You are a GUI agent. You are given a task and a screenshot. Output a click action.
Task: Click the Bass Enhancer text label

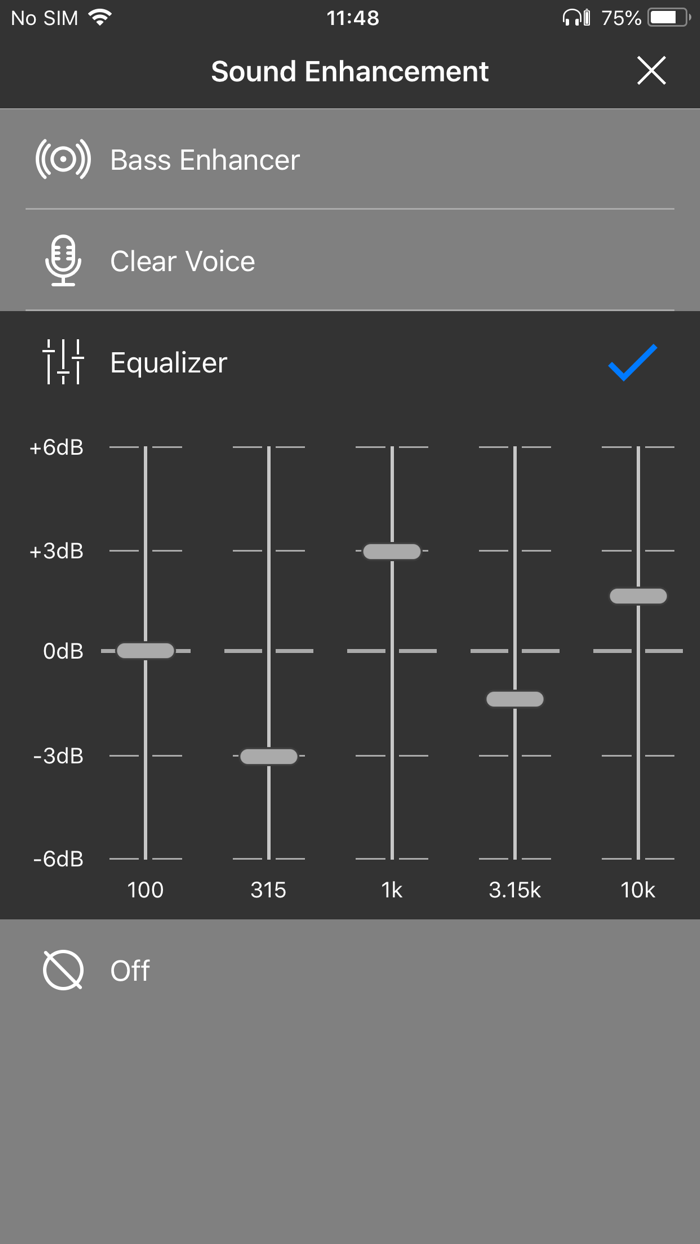pyautogui.click(x=204, y=159)
